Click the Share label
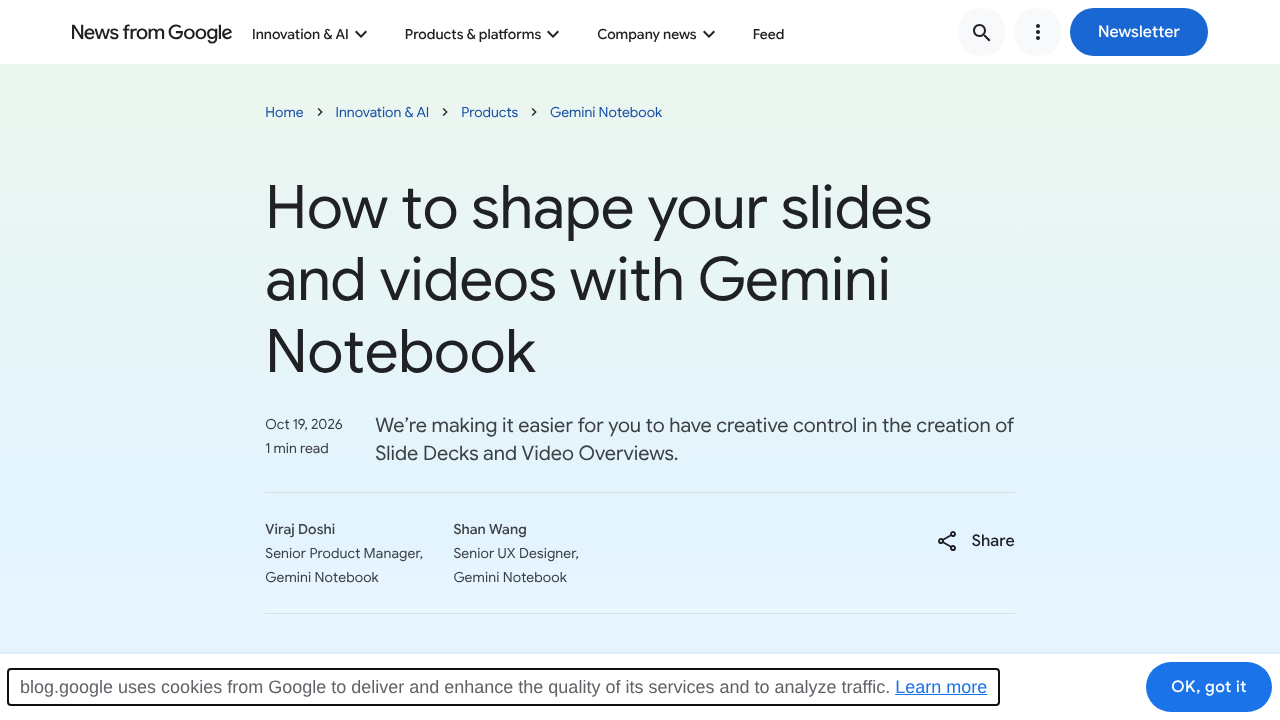 point(993,541)
